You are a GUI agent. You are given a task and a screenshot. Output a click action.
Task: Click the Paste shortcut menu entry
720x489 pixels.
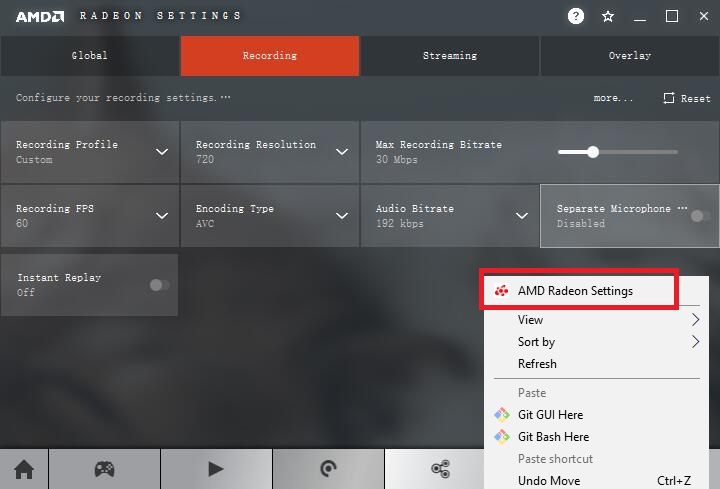tap(596, 459)
